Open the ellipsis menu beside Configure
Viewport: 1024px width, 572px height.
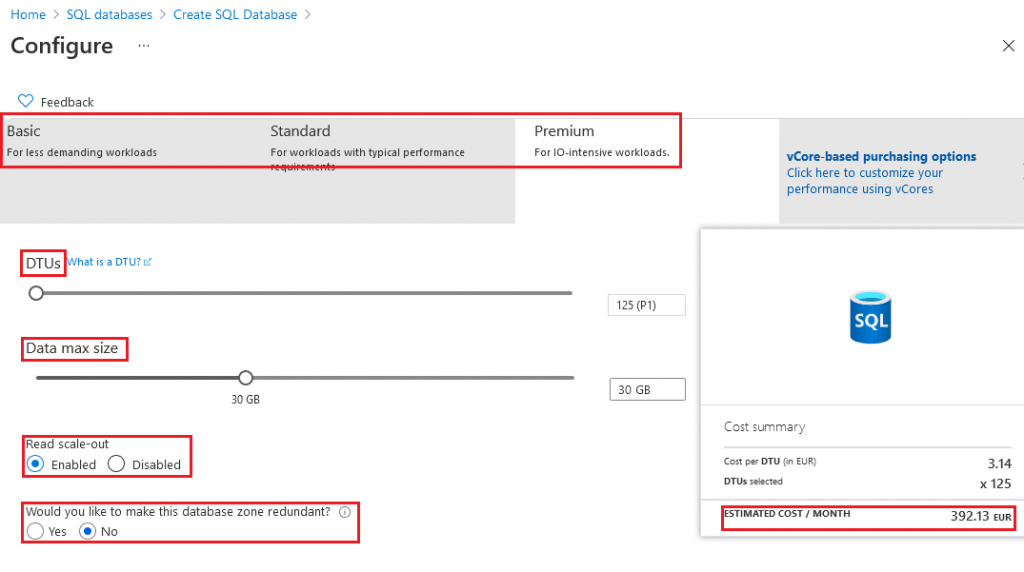pos(144,46)
